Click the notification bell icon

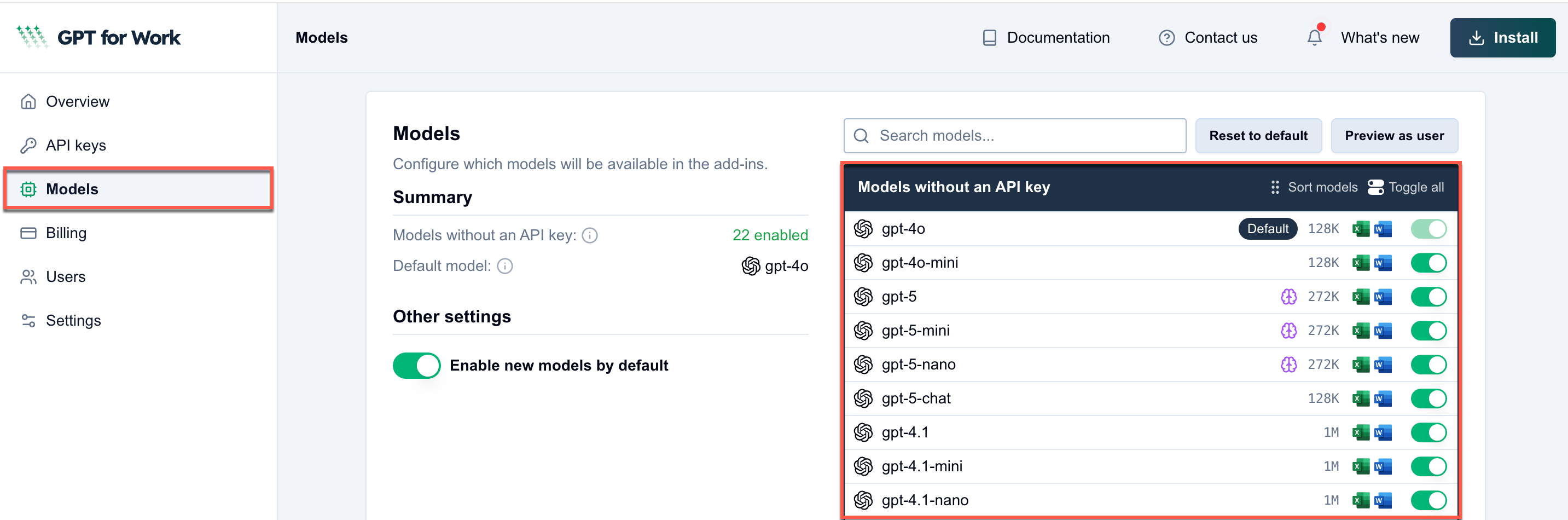coord(1314,38)
